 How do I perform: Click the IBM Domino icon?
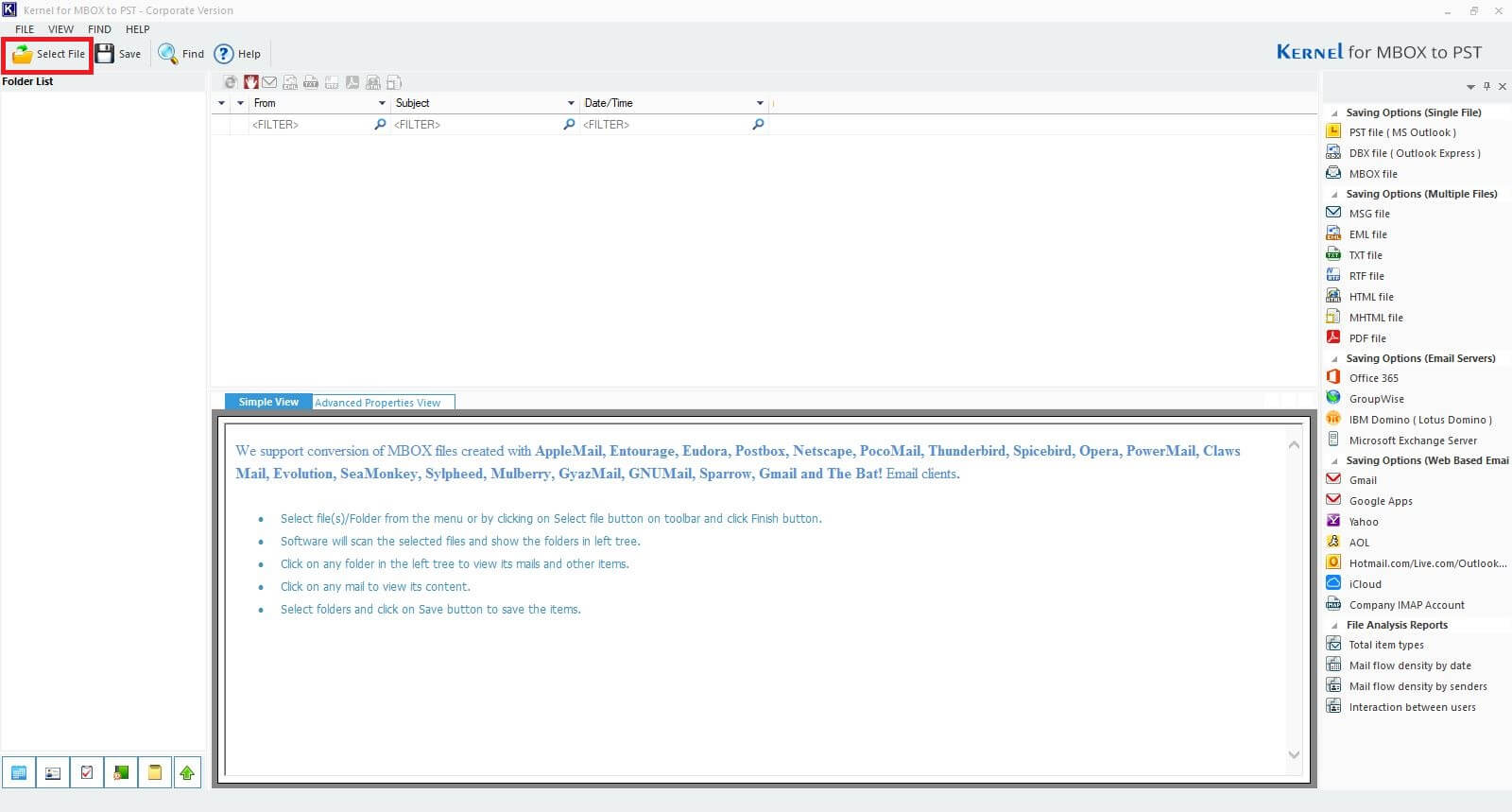click(1333, 419)
